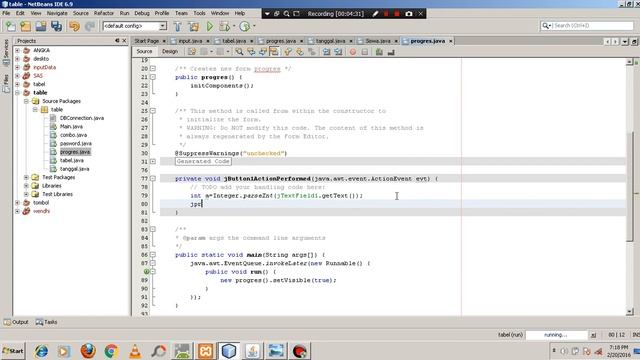Image resolution: width=640 pixels, height=360 pixels.
Task: Click the Find Selection magnifier icon in editor toolbar
Action: [239, 52]
